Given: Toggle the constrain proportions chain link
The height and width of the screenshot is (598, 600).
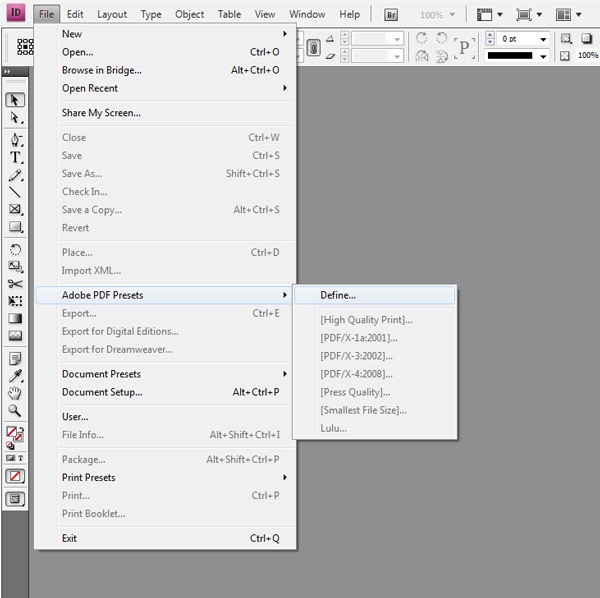Looking at the screenshot, I should point(313,47).
